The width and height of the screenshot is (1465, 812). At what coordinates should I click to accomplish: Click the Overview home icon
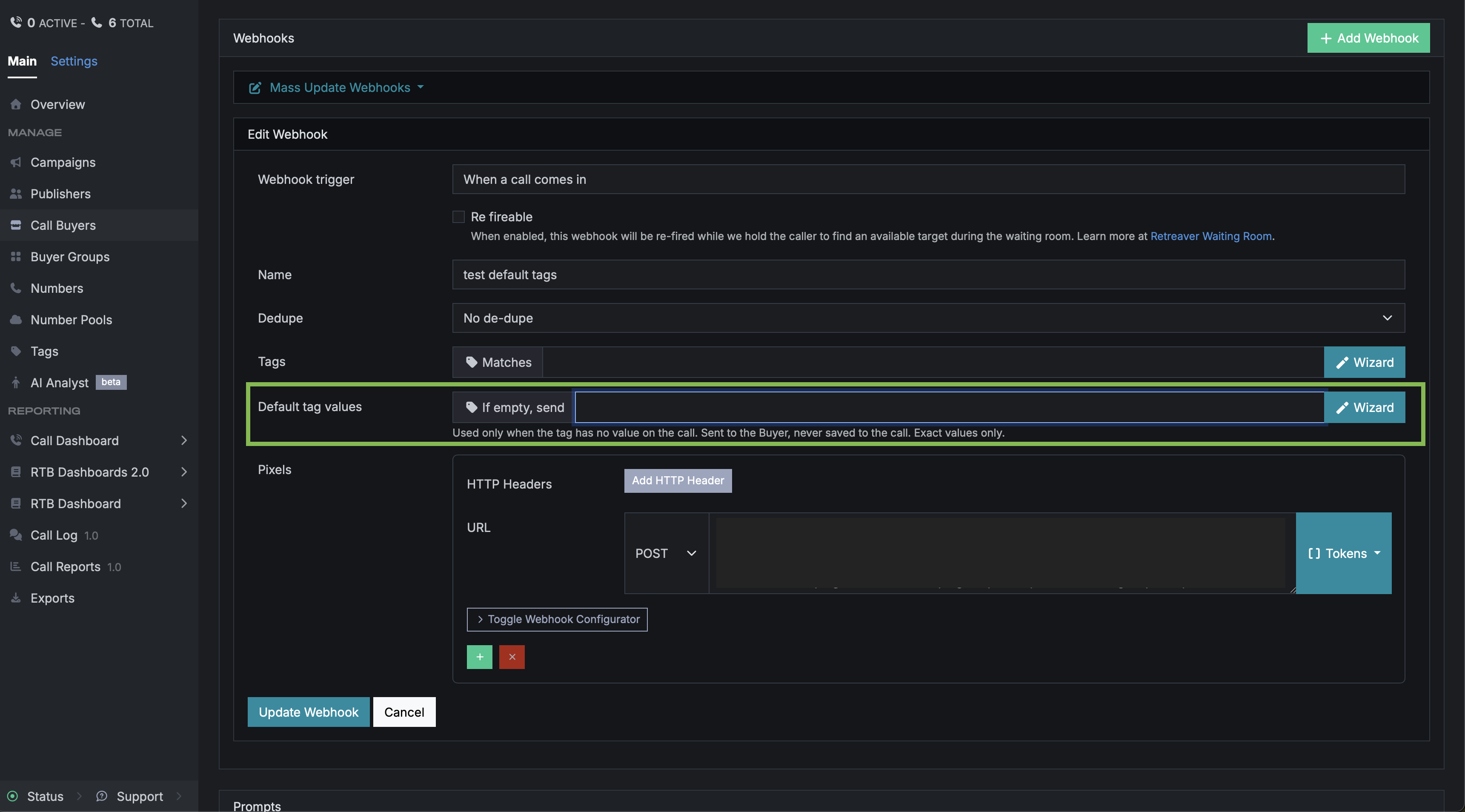point(16,104)
